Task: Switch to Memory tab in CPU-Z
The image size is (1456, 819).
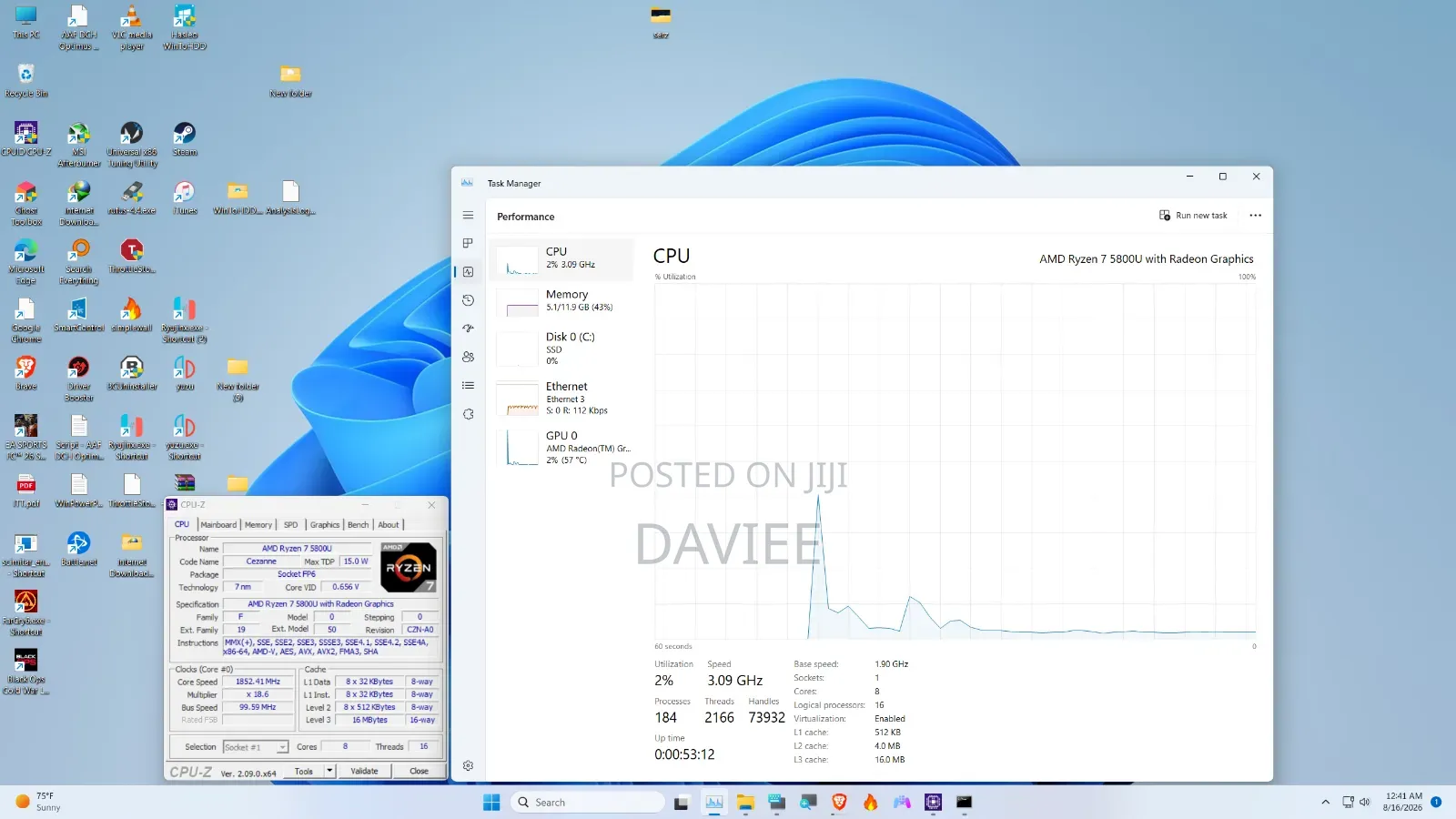Action: pyautogui.click(x=258, y=525)
